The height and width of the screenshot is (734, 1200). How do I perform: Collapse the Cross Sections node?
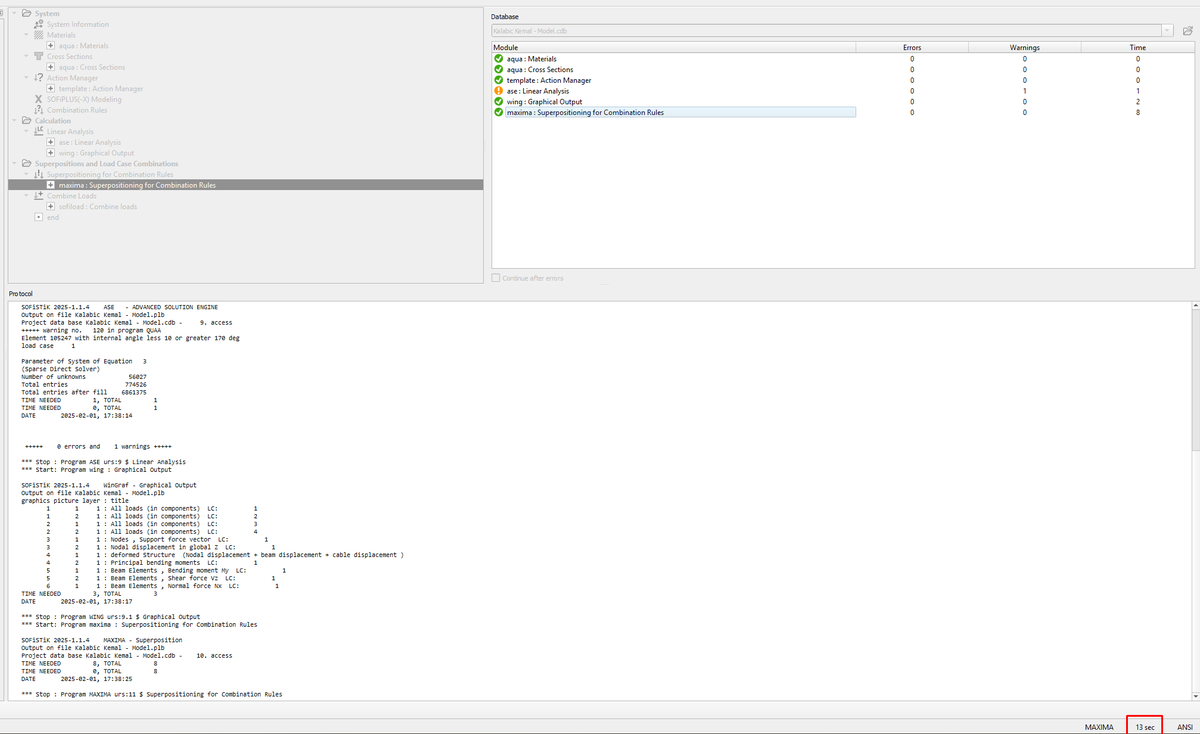27,56
